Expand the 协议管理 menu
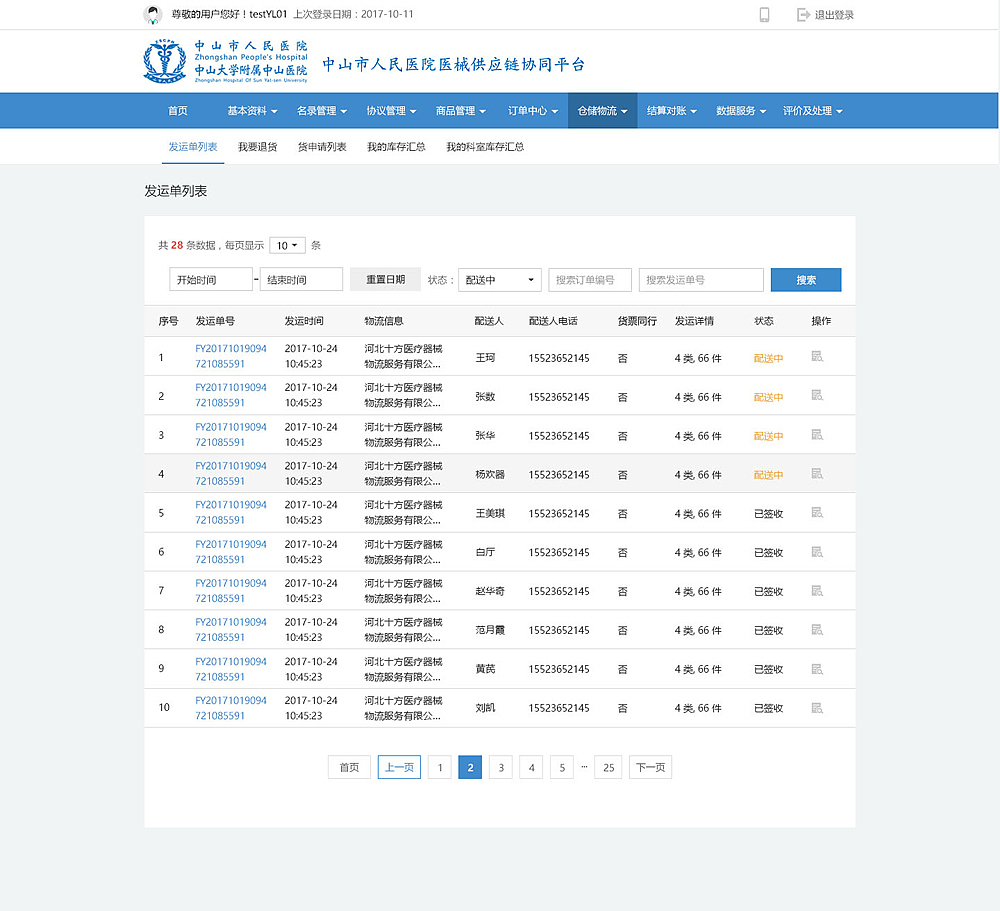The image size is (1000, 911). pyautogui.click(x=392, y=111)
